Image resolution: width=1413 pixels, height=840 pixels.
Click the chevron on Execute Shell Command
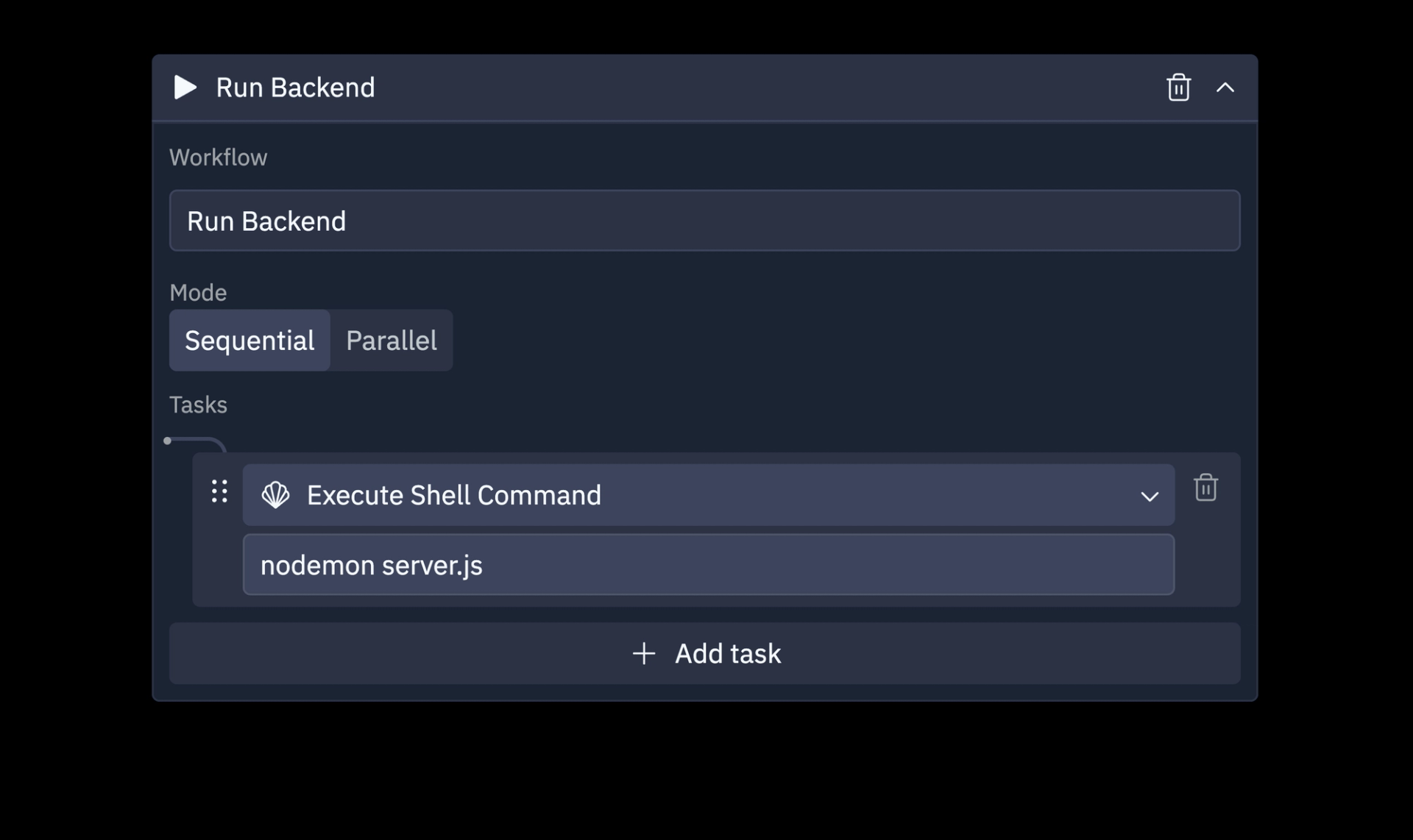coord(1150,495)
